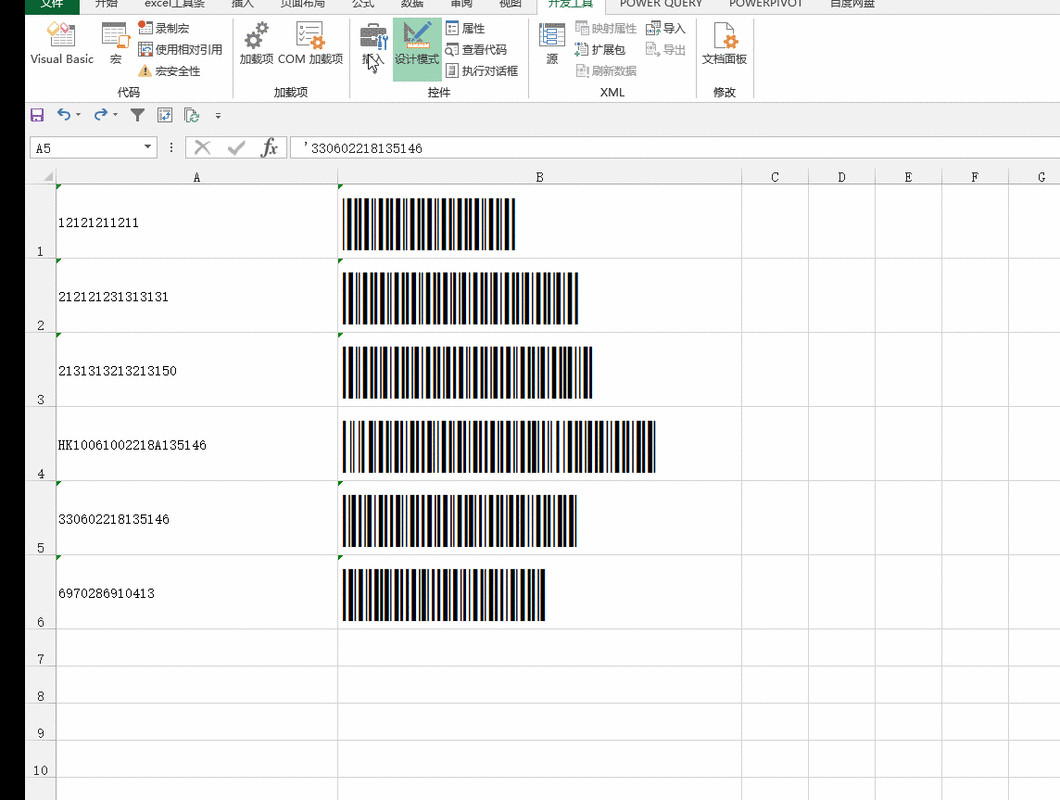
Task: Open the 加载项 add-ins dialog
Action: point(256,44)
